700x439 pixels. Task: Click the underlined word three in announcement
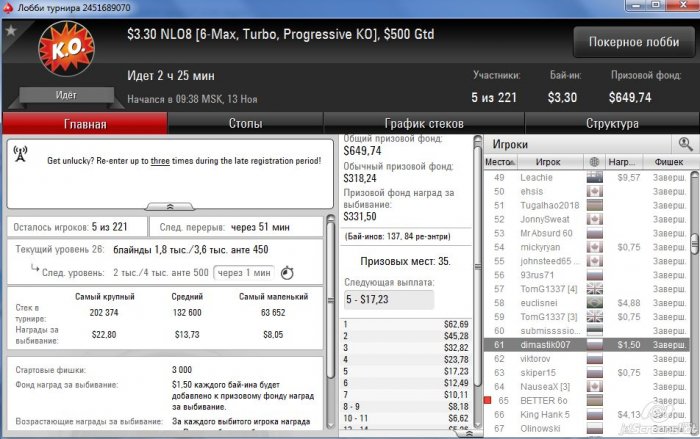tap(160, 161)
